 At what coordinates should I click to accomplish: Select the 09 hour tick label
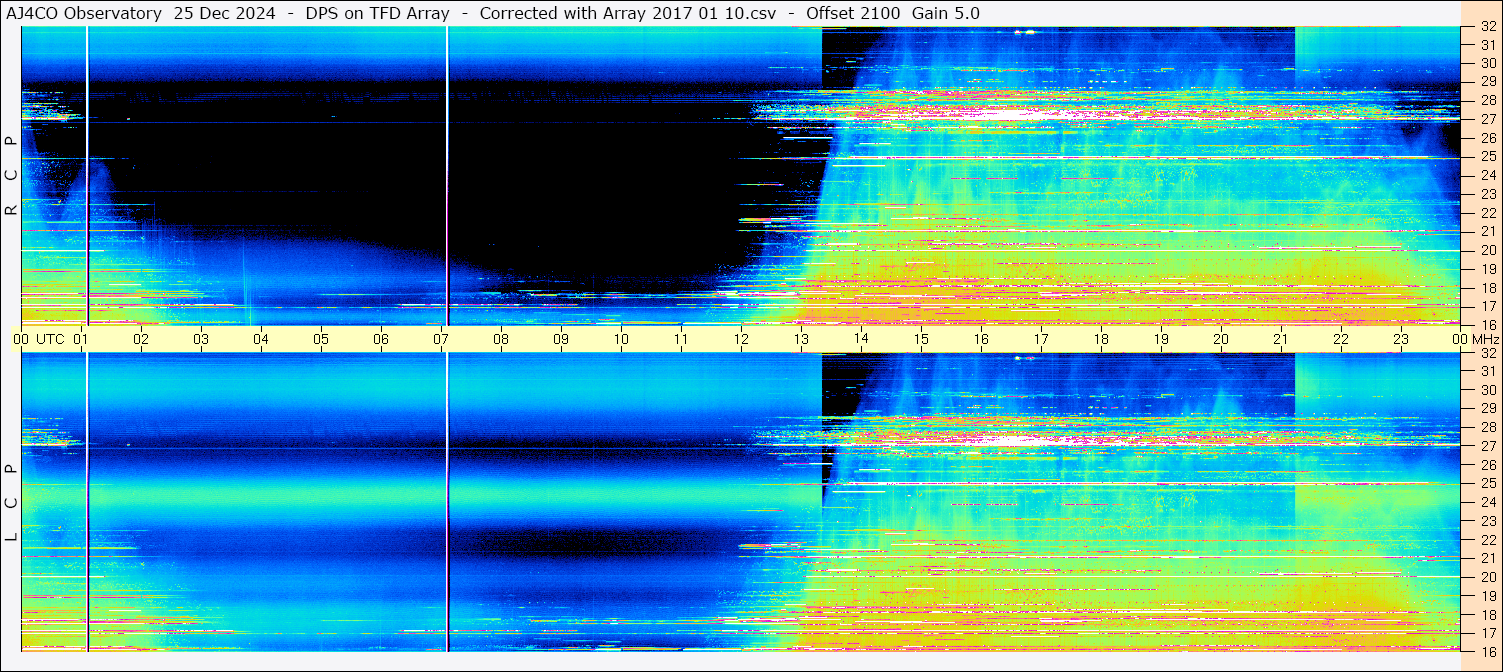[x=561, y=339]
